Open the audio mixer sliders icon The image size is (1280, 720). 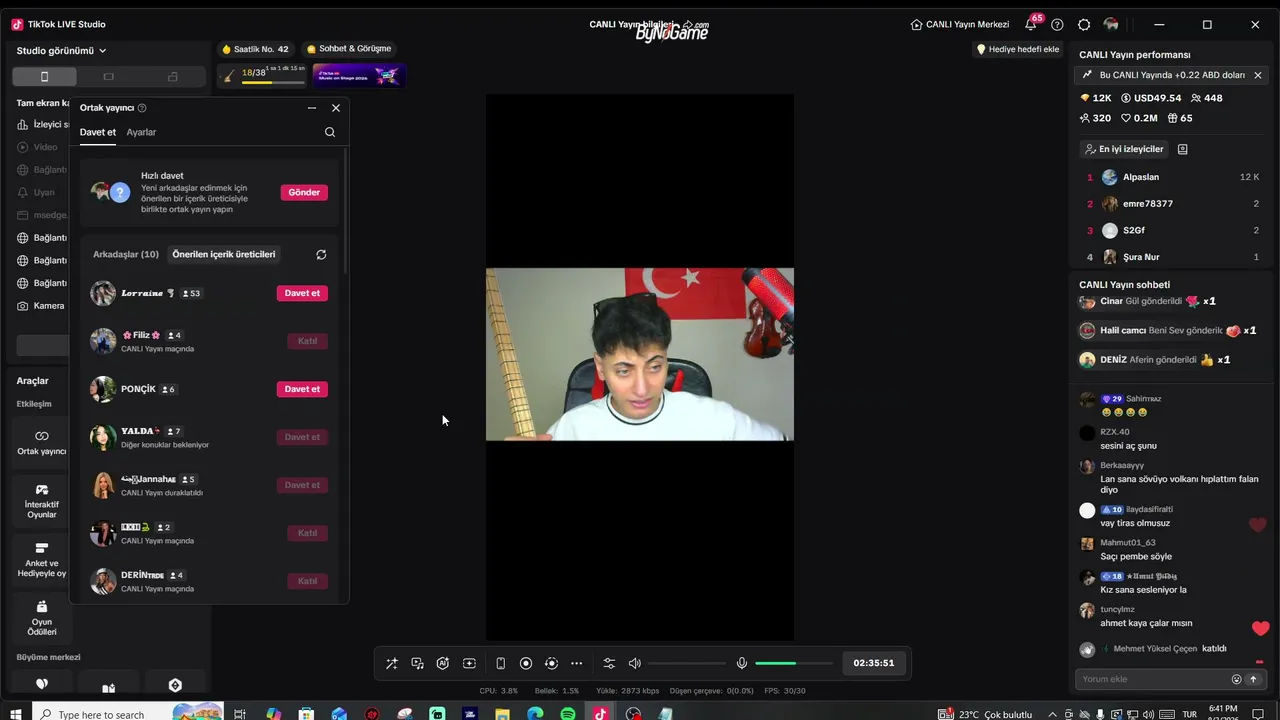coord(609,663)
